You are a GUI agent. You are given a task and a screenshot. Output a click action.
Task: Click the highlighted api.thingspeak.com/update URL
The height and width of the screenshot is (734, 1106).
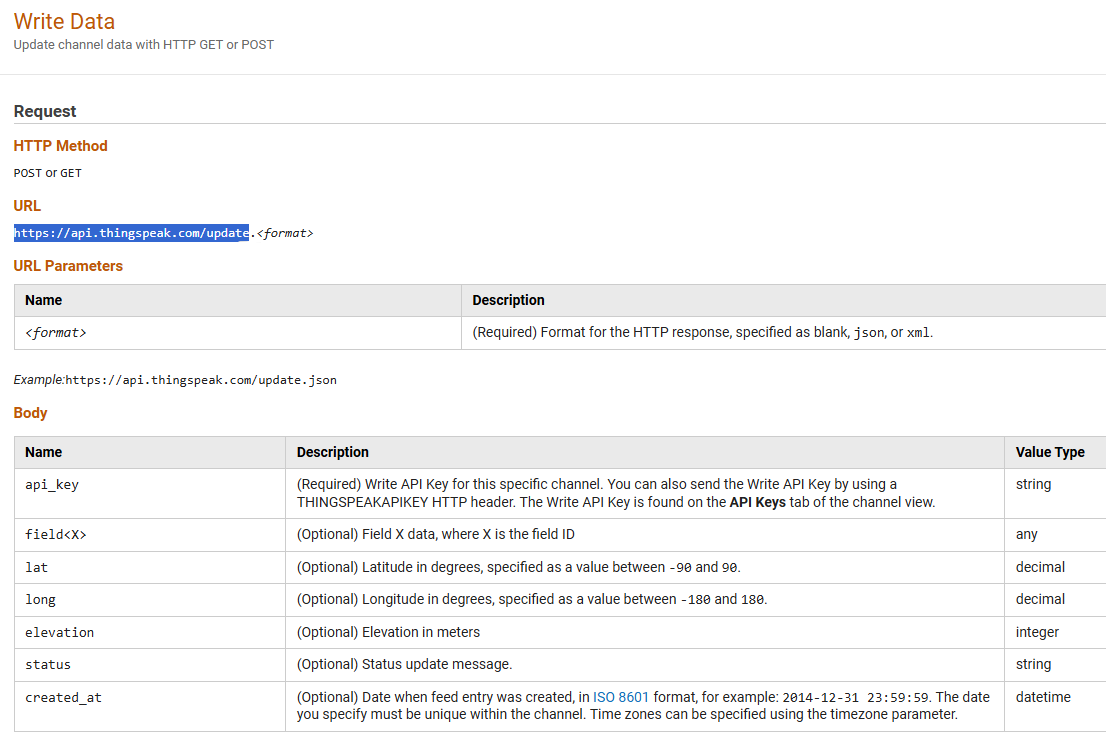[131, 233]
